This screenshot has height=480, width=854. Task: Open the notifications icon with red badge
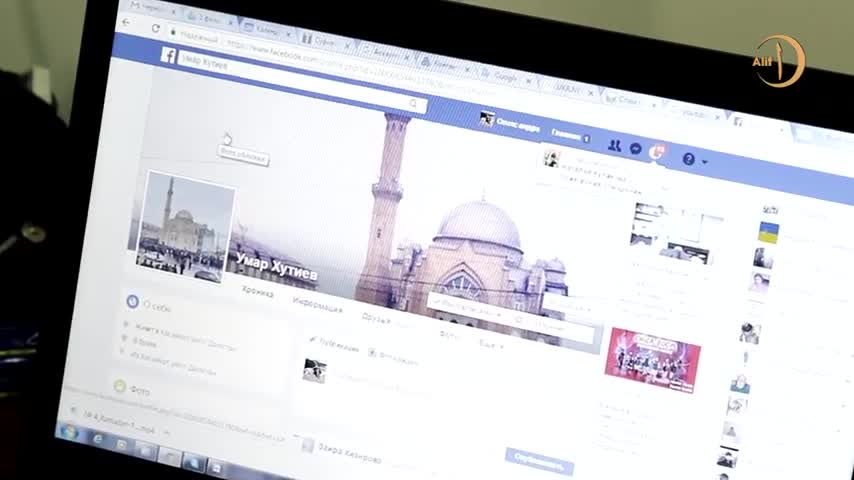[657, 151]
